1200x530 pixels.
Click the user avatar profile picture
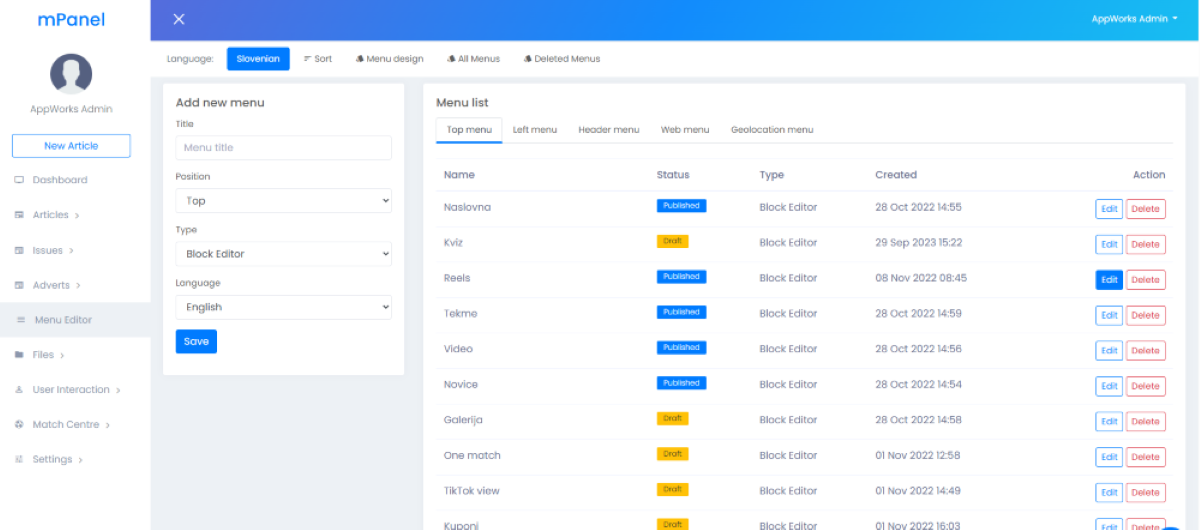click(x=71, y=74)
